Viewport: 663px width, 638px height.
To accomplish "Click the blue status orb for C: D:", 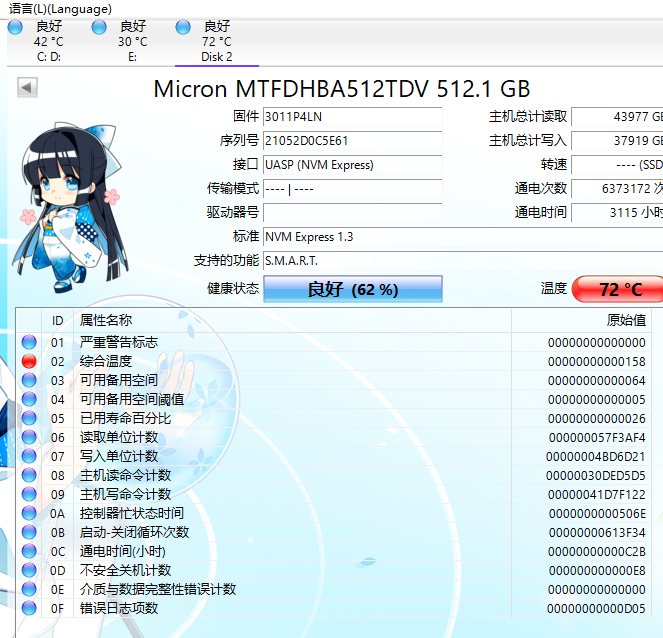I will tap(15, 27).
